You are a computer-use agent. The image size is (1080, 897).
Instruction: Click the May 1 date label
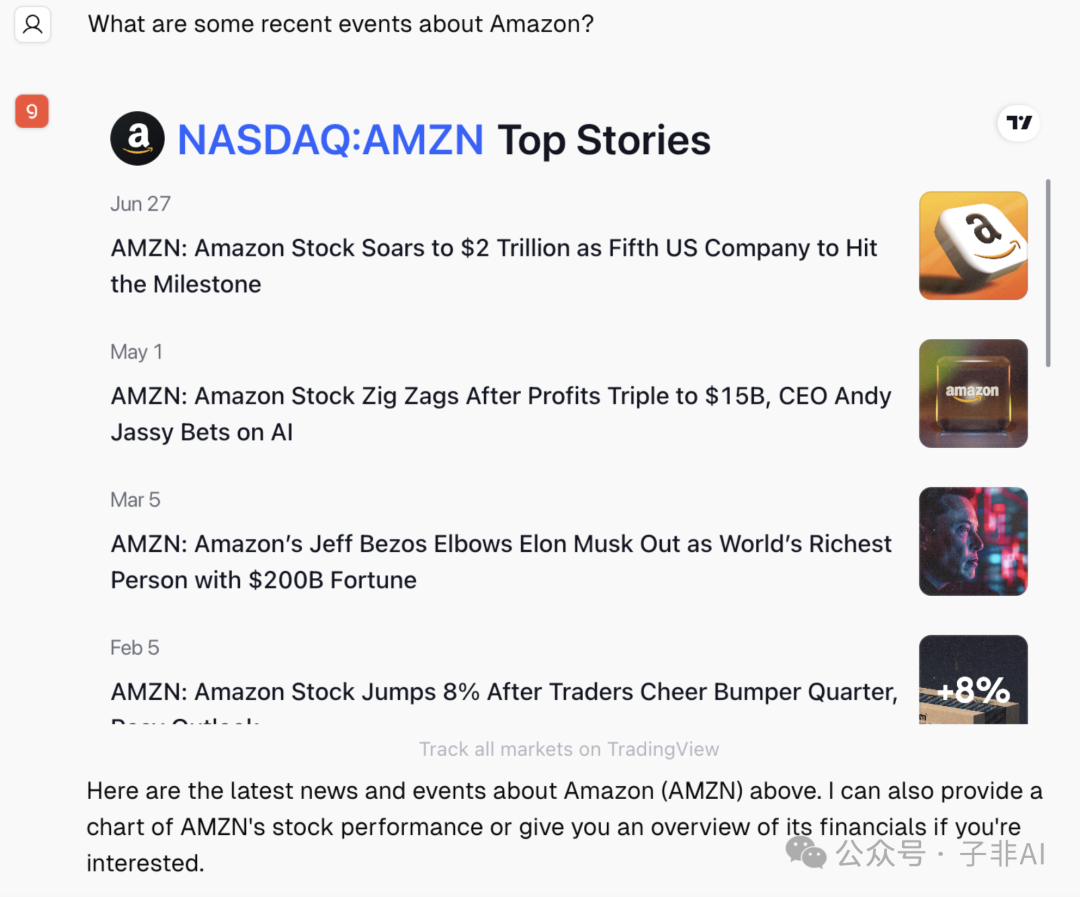click(x=136, y=352)
